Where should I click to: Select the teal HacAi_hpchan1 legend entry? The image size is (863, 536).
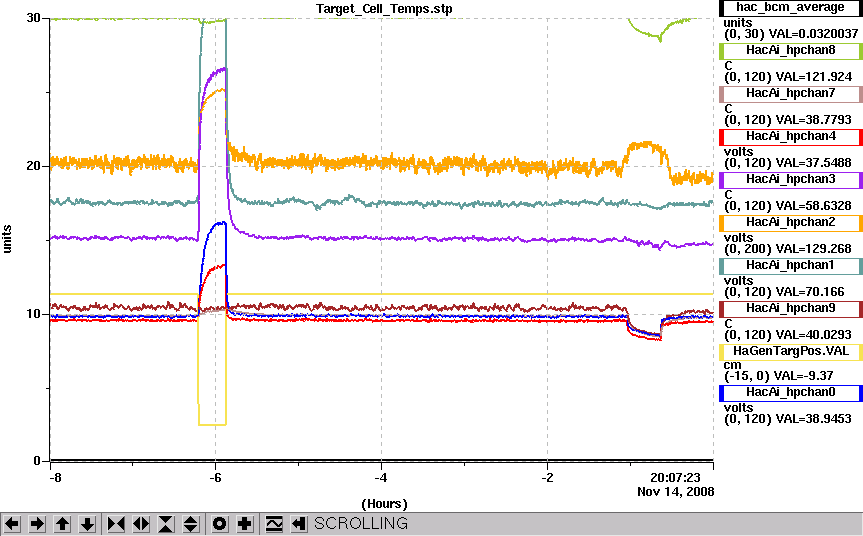click(x=790, y=266)
